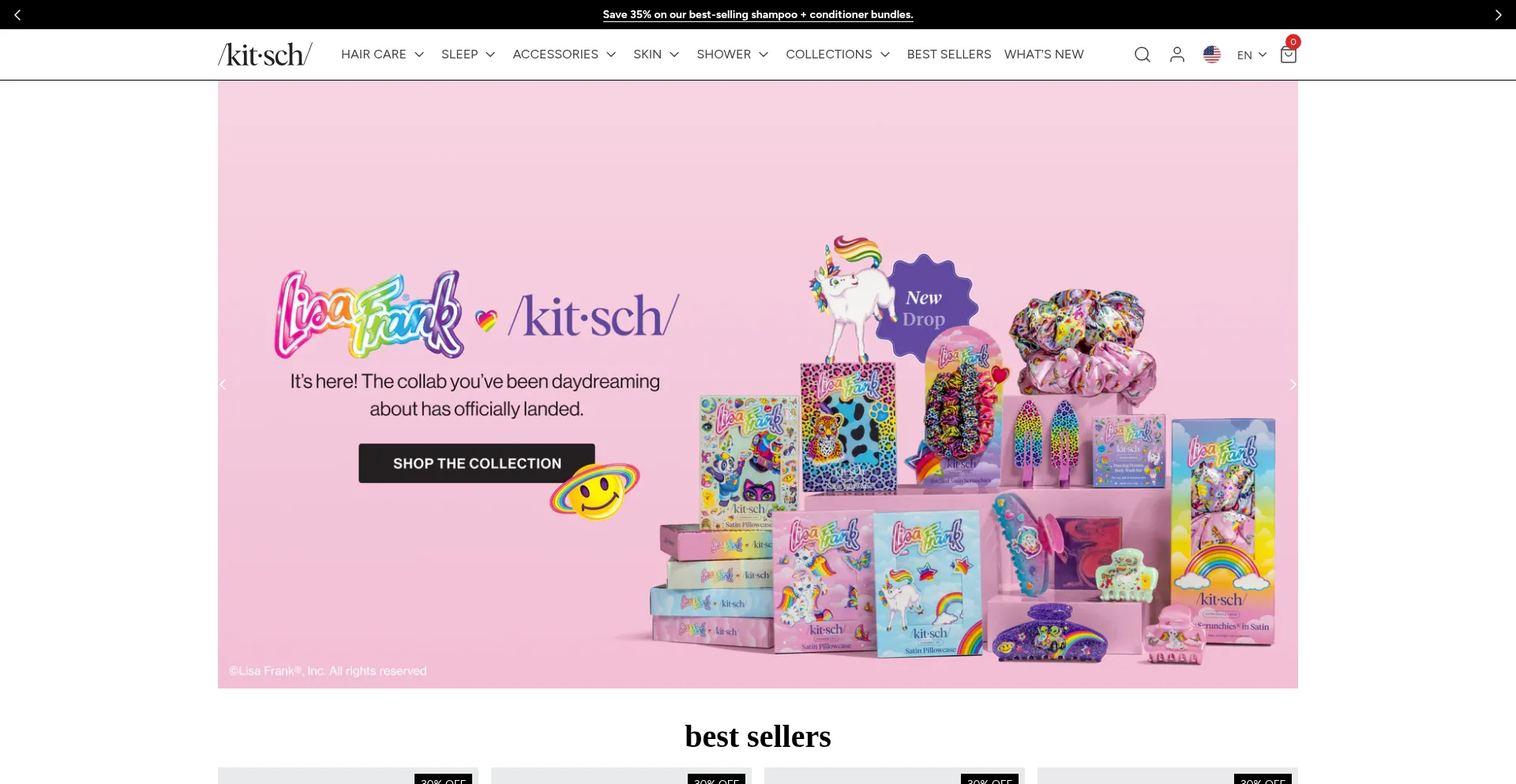Click the US flag country icon
Screen dimensions: 1516x784
point(1211,54)
